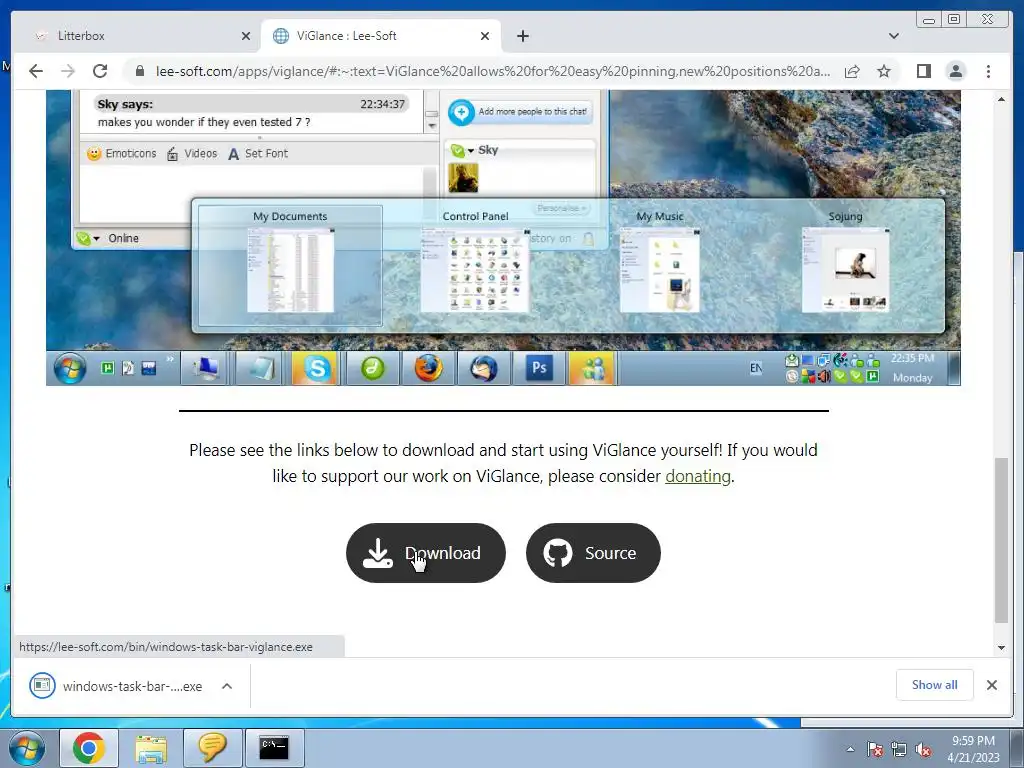This screenshot has width=1024, height=768.
Task: Click the My Documents preview thumbnail
Action: (291, 271)
